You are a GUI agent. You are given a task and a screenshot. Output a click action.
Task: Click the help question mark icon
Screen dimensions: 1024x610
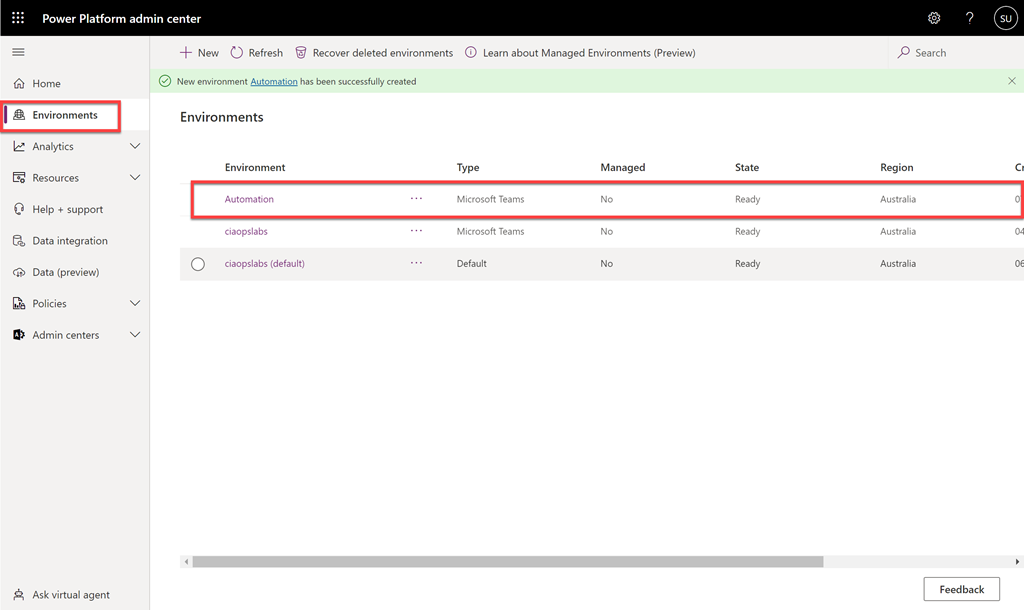[x=969, y=18]
